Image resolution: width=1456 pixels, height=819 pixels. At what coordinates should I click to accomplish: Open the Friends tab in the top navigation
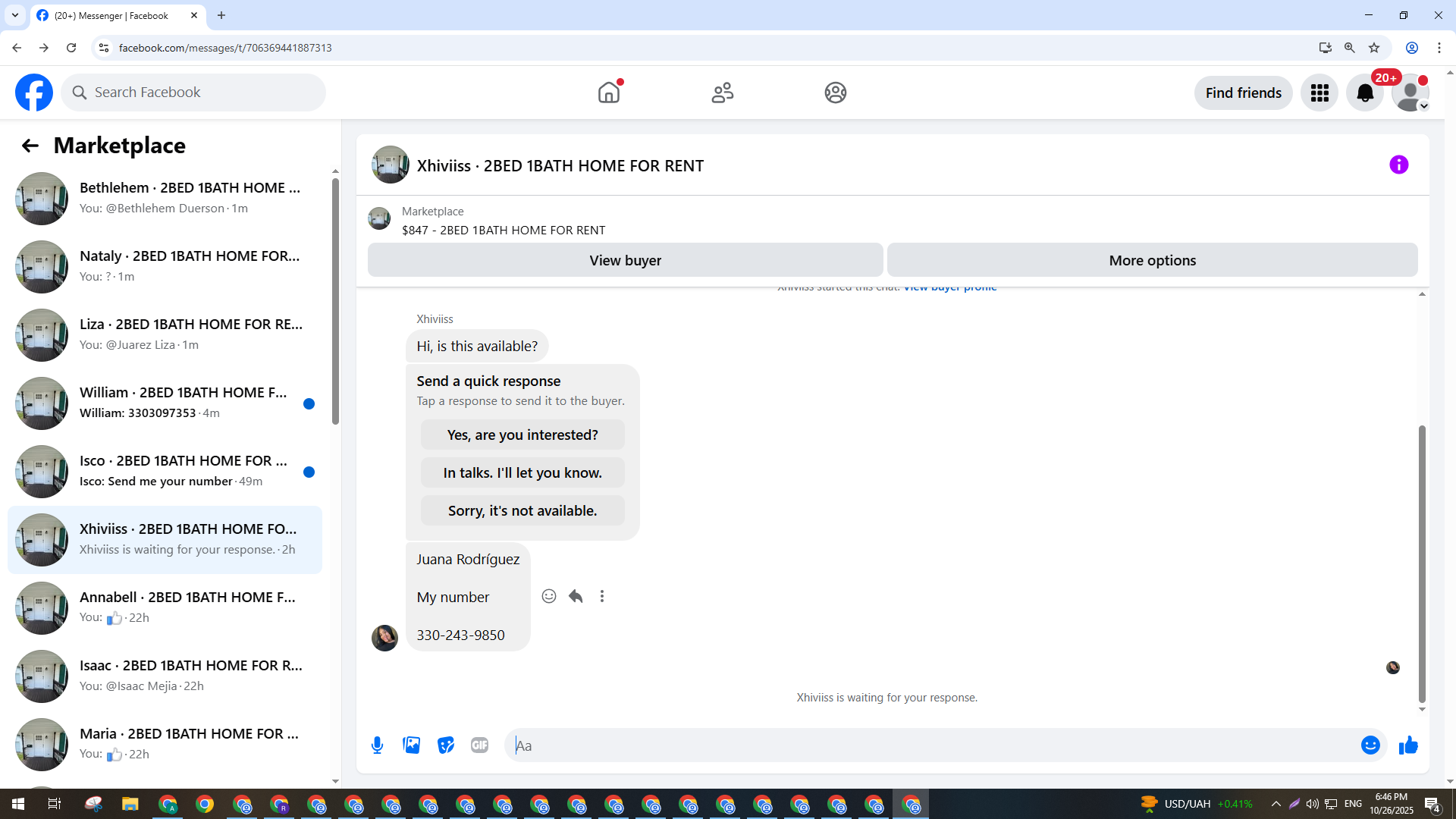[x=722, y=93]
